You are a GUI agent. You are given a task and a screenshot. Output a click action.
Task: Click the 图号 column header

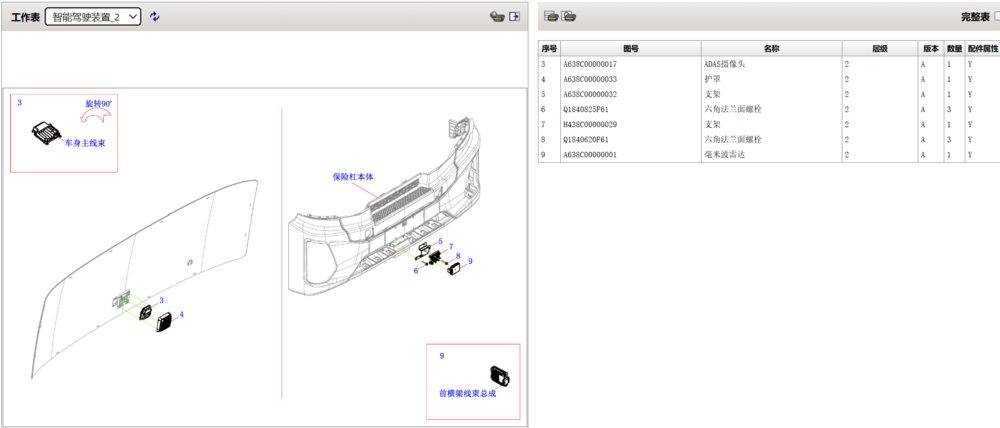coord(631,48)
